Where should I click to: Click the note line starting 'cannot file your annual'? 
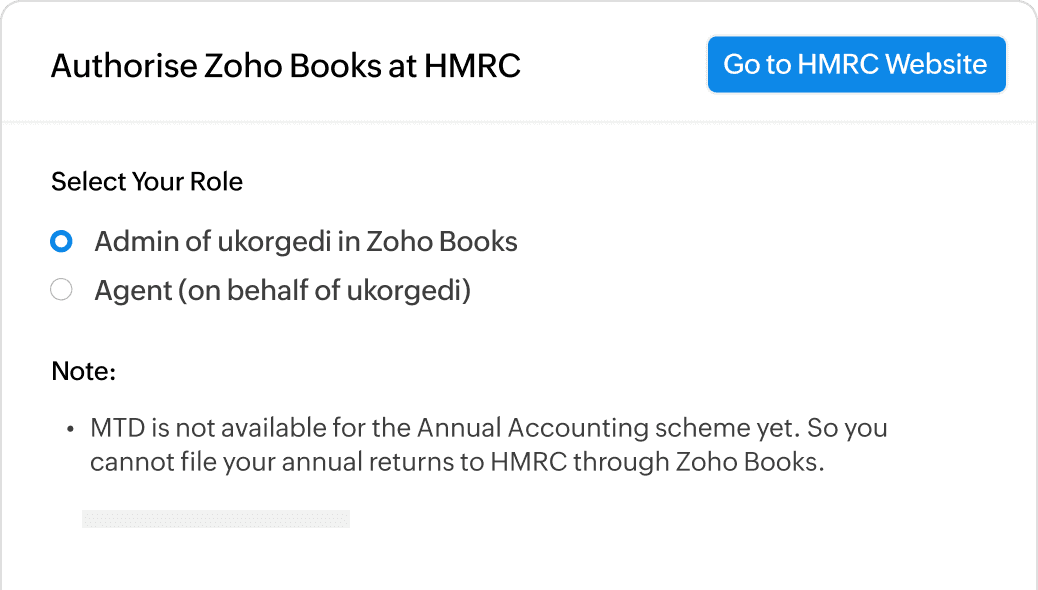click(456, 463)
